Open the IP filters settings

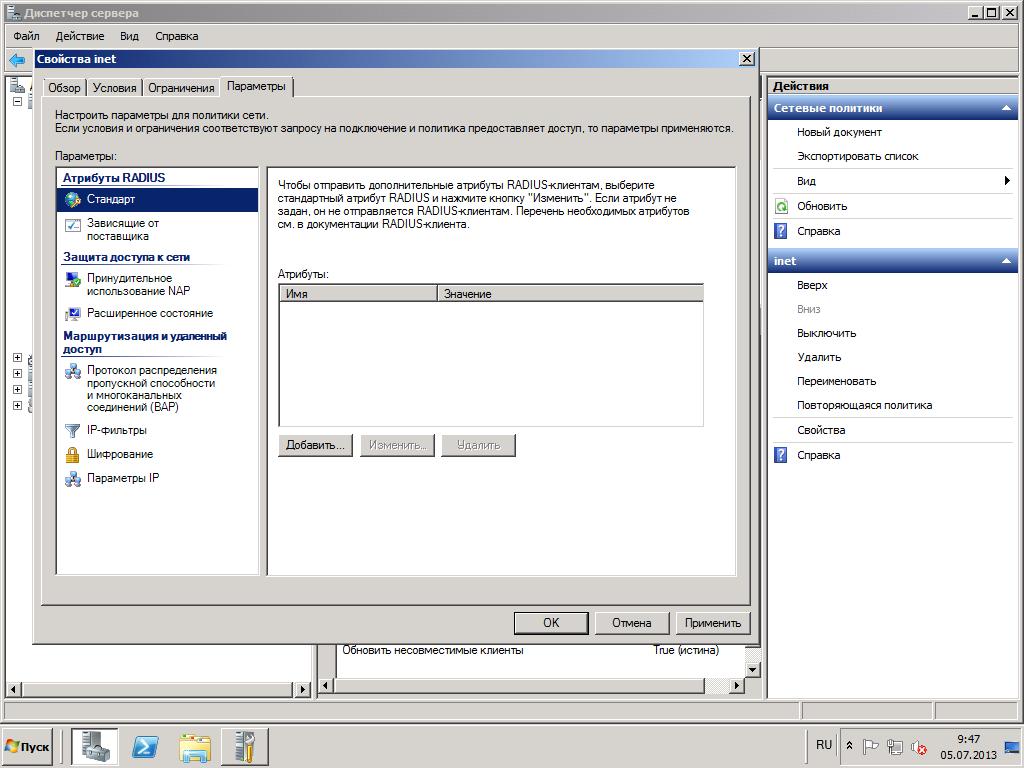click(116, 430)
